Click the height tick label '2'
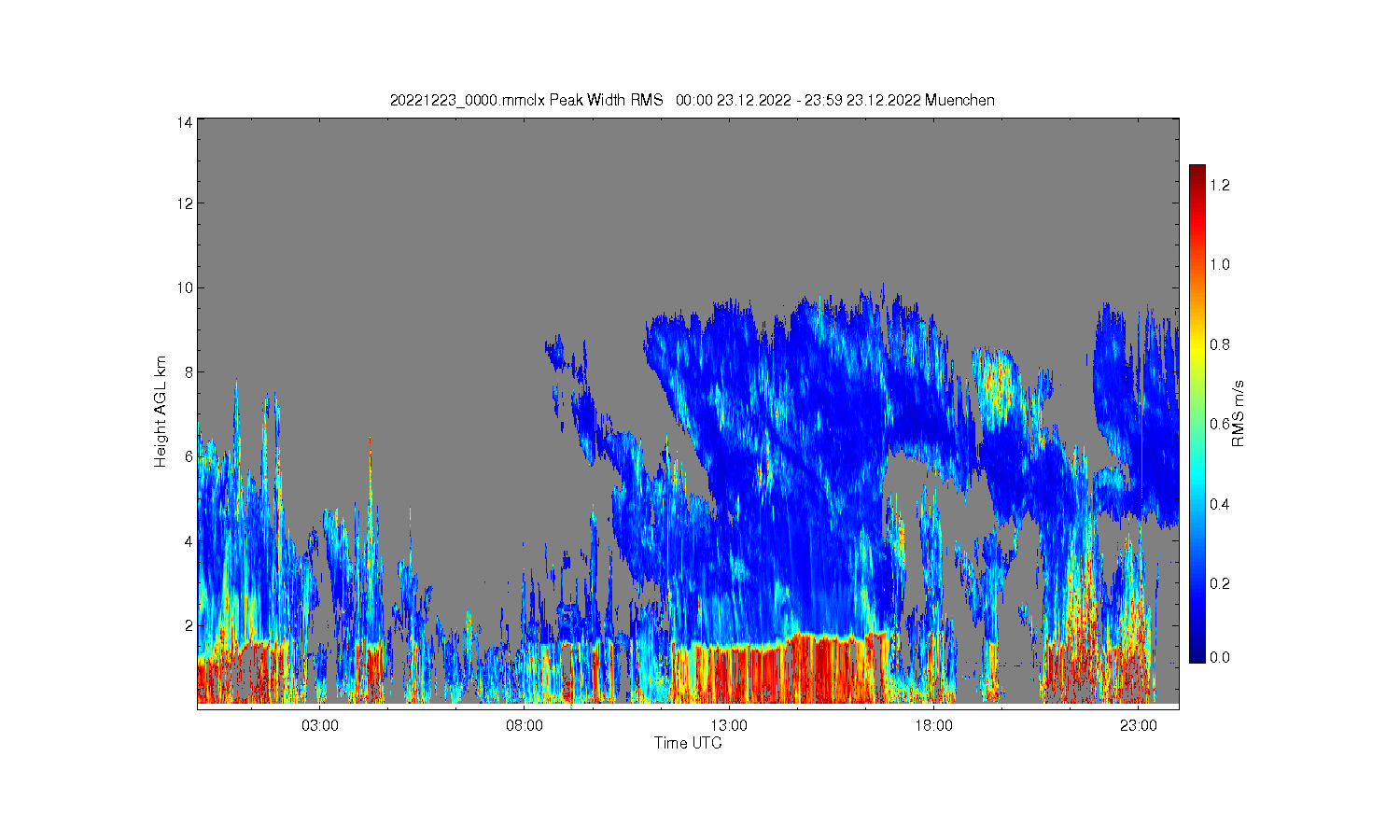Image resolution: width=1400 pixels, height=840 pixels. tap(189, 625)
